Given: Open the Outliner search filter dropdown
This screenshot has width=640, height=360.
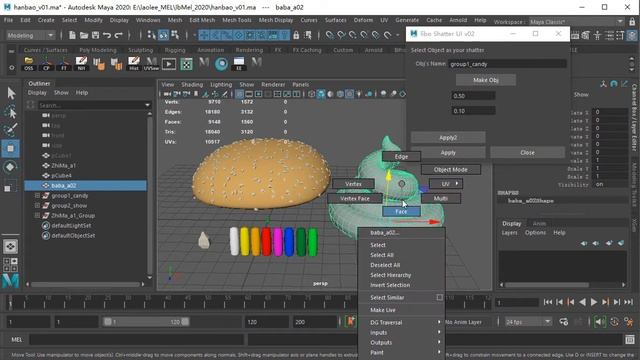Looking at the screenshot, I should [147, 105].
